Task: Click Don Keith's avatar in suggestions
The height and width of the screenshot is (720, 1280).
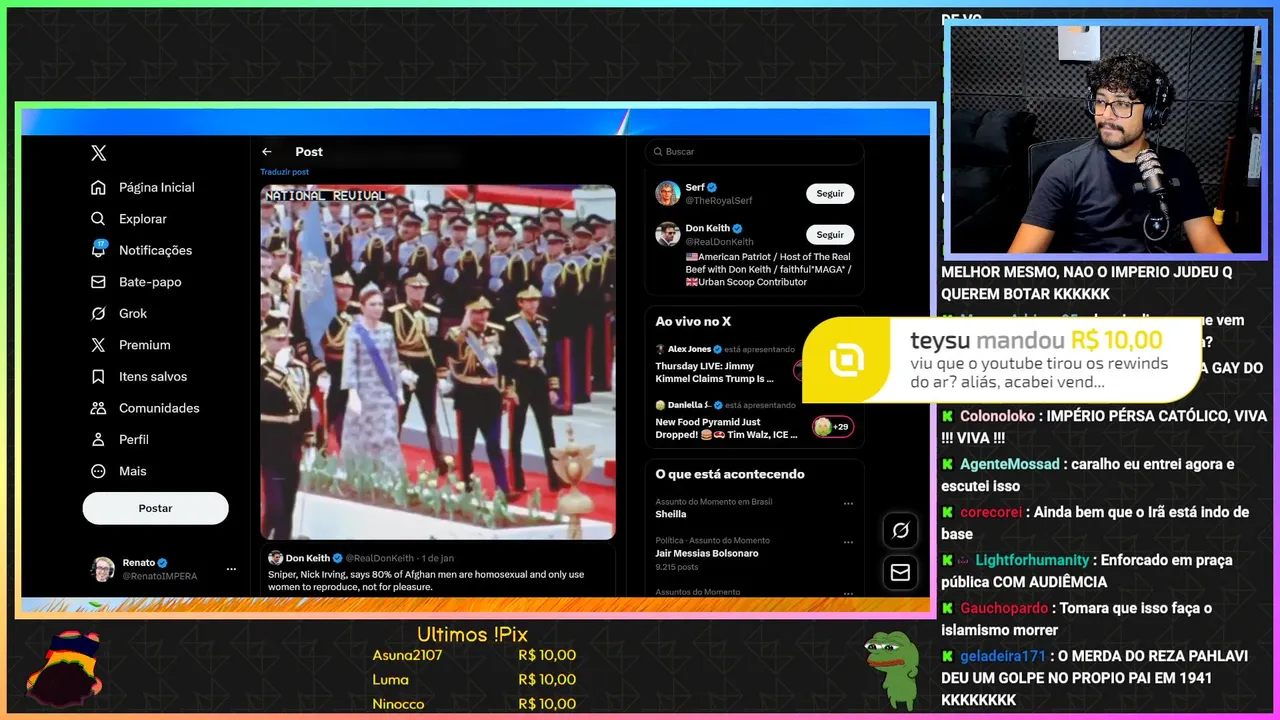Action: click(668, 234)
